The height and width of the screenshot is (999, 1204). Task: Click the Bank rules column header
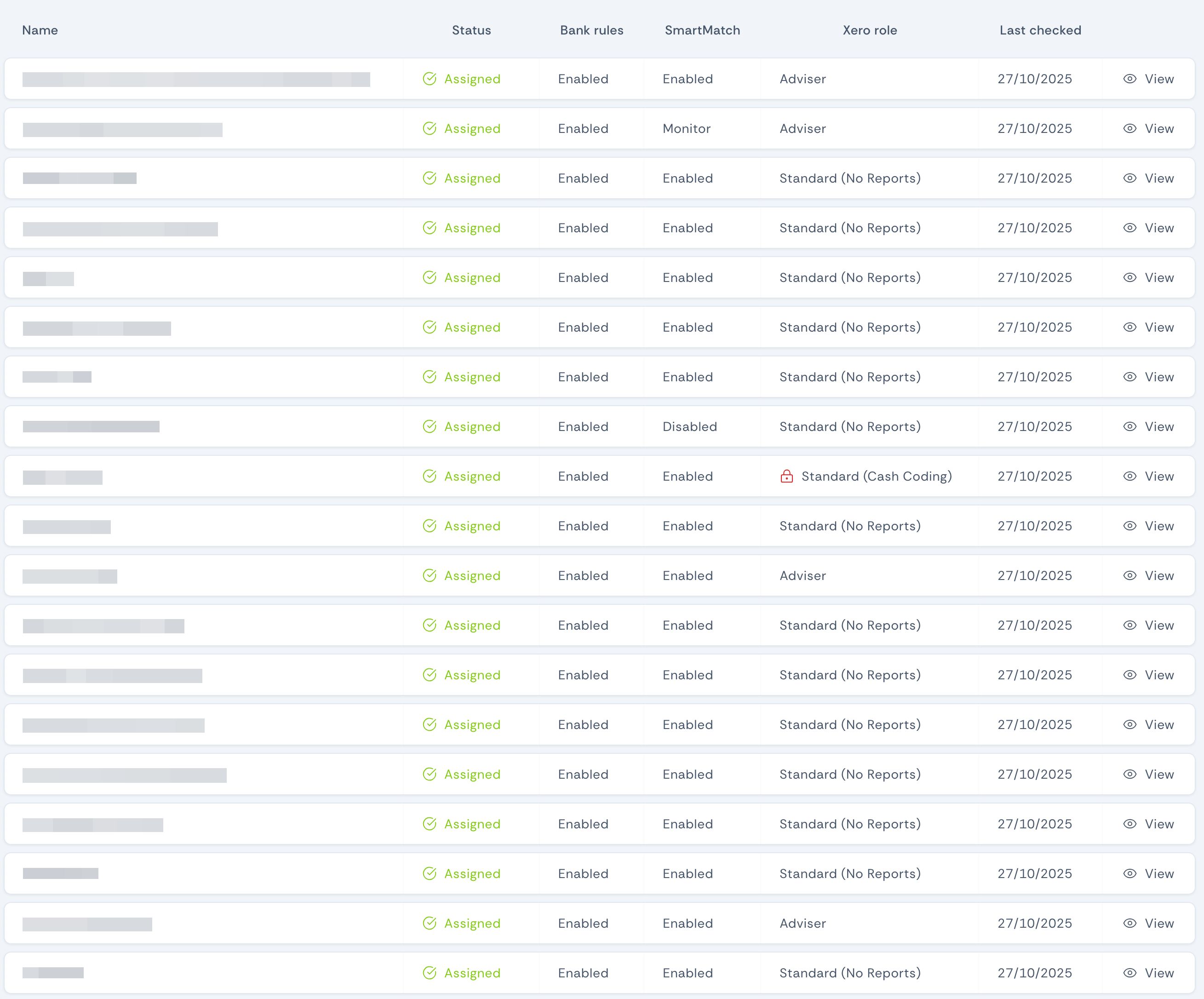click(591, 30)
